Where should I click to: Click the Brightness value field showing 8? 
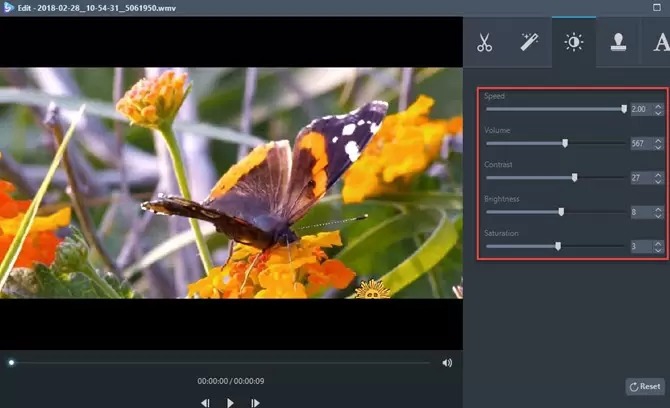tap(641, 212)
